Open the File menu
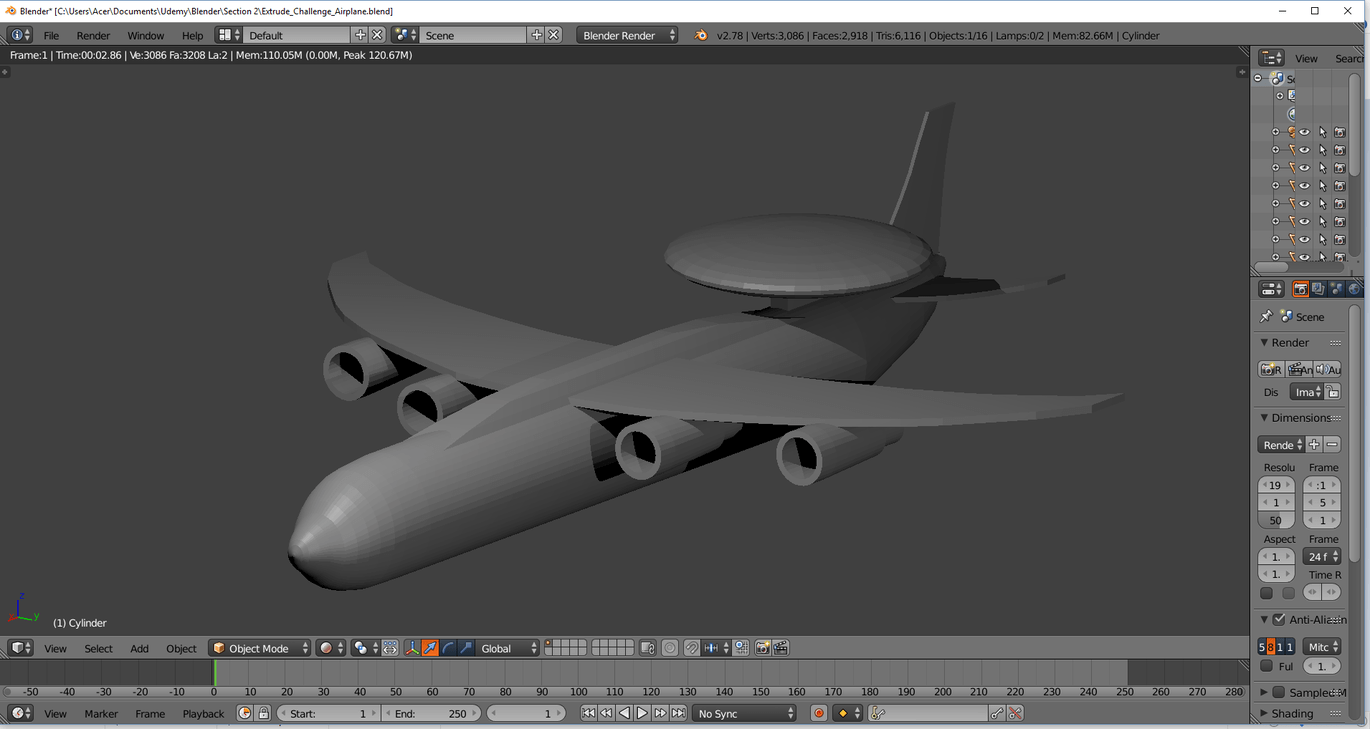Image resolution: width=1370 pixels, height=729 pixels. coord(50,34)
